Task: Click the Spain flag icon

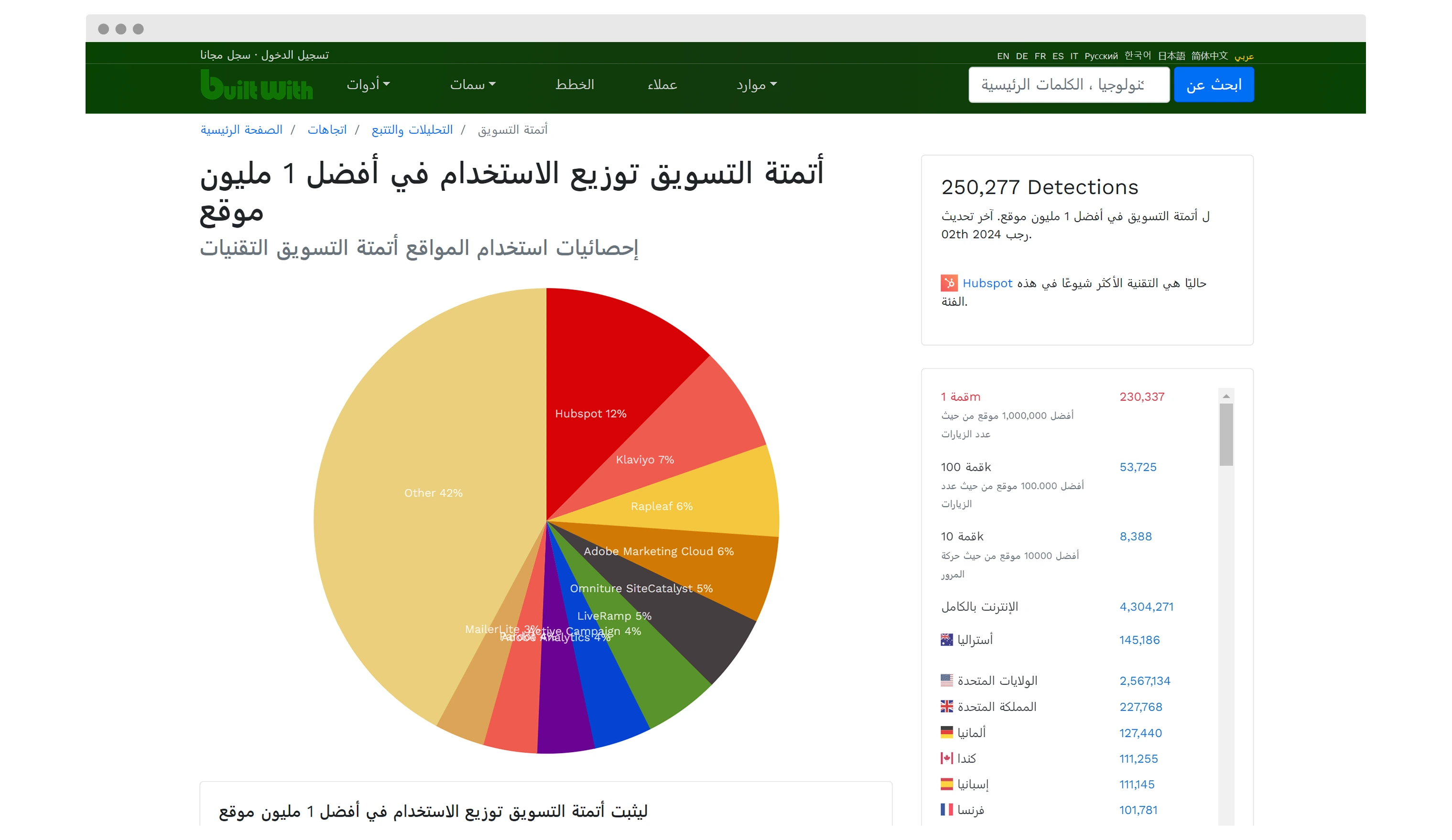Action: coord(947,784)
